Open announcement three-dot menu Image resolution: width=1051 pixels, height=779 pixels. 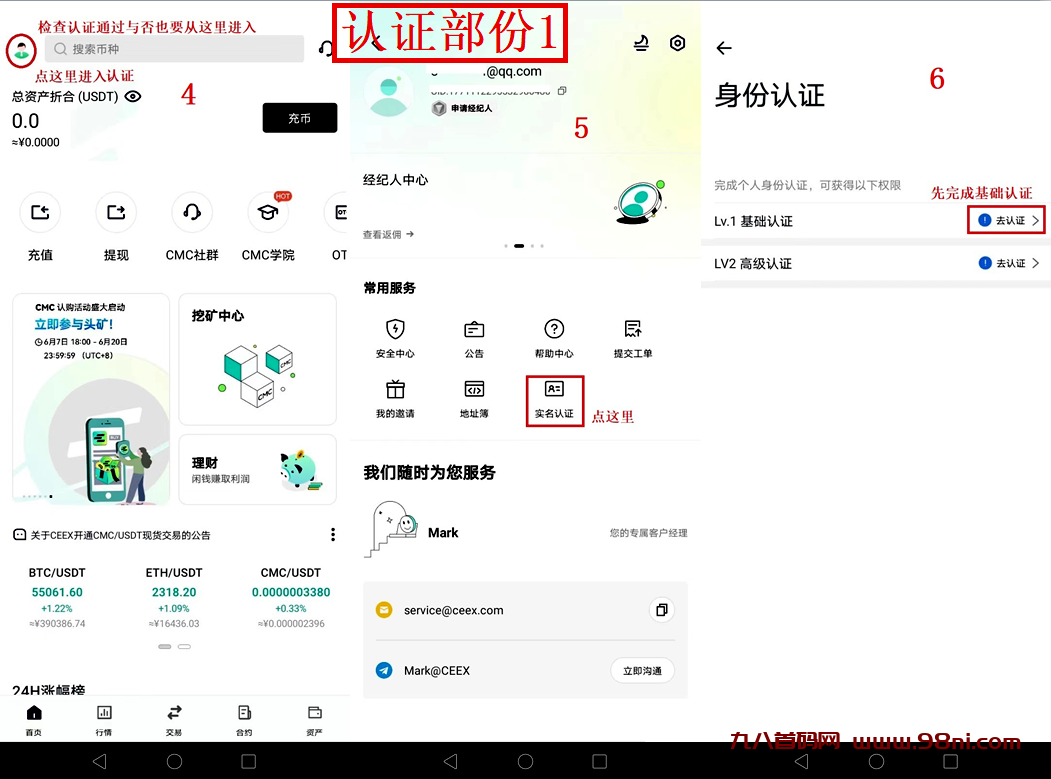click(333, 535)
